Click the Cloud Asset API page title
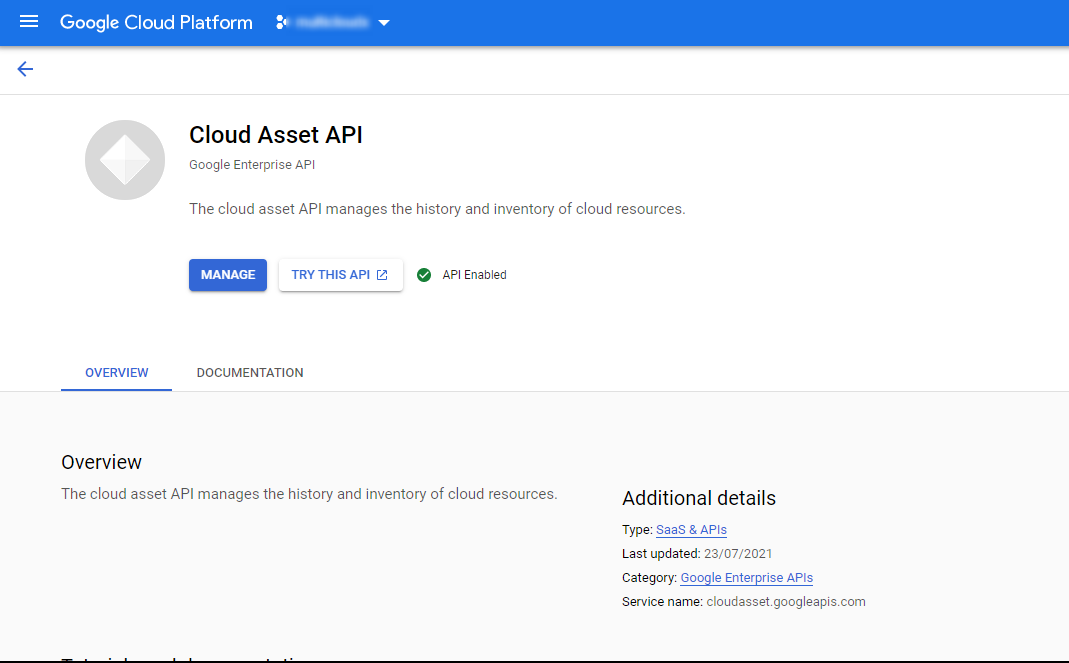Image resolution: width=1069 pixels, height=663 pixels. 276,135
